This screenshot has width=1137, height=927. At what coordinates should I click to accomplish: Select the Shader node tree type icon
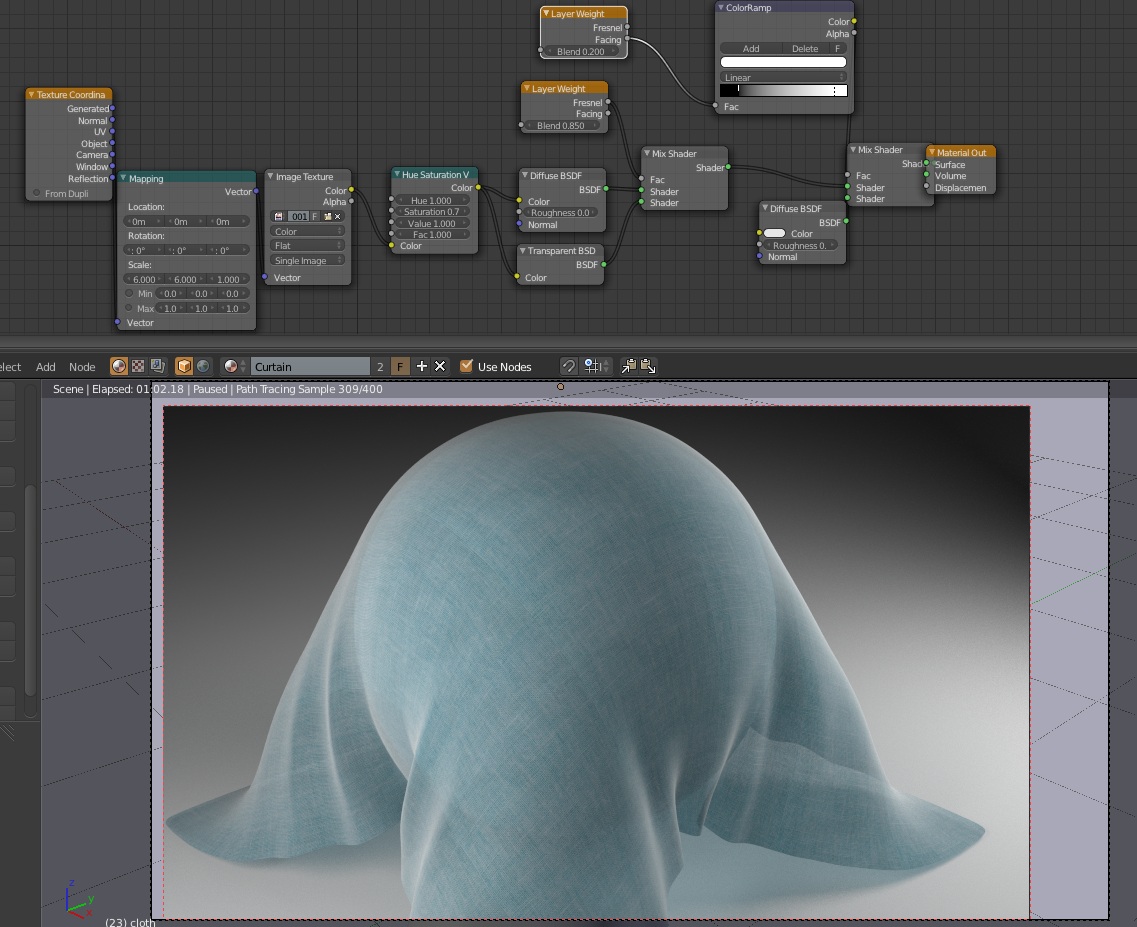click(119, 366)
